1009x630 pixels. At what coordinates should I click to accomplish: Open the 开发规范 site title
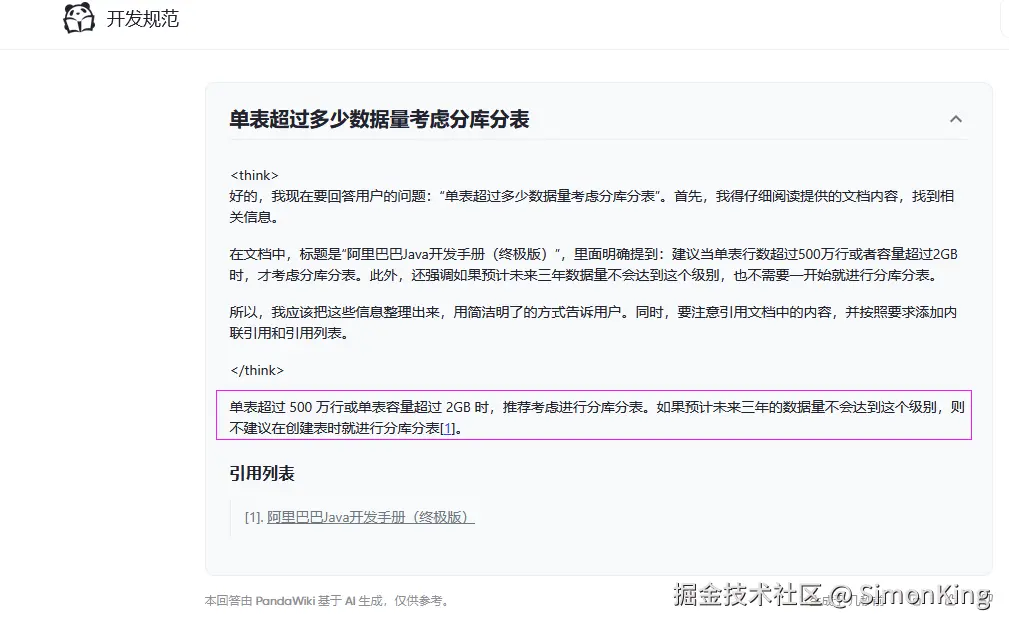[x=142, y=19]
